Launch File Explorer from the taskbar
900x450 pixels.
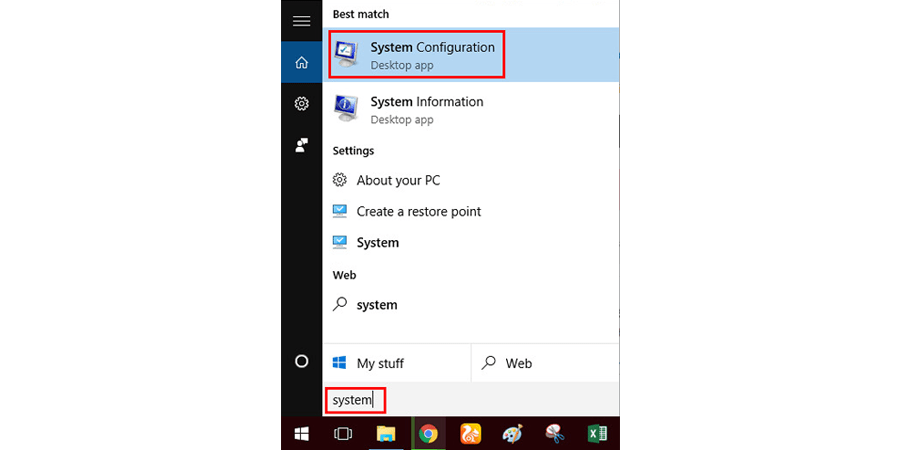point(386,434)
